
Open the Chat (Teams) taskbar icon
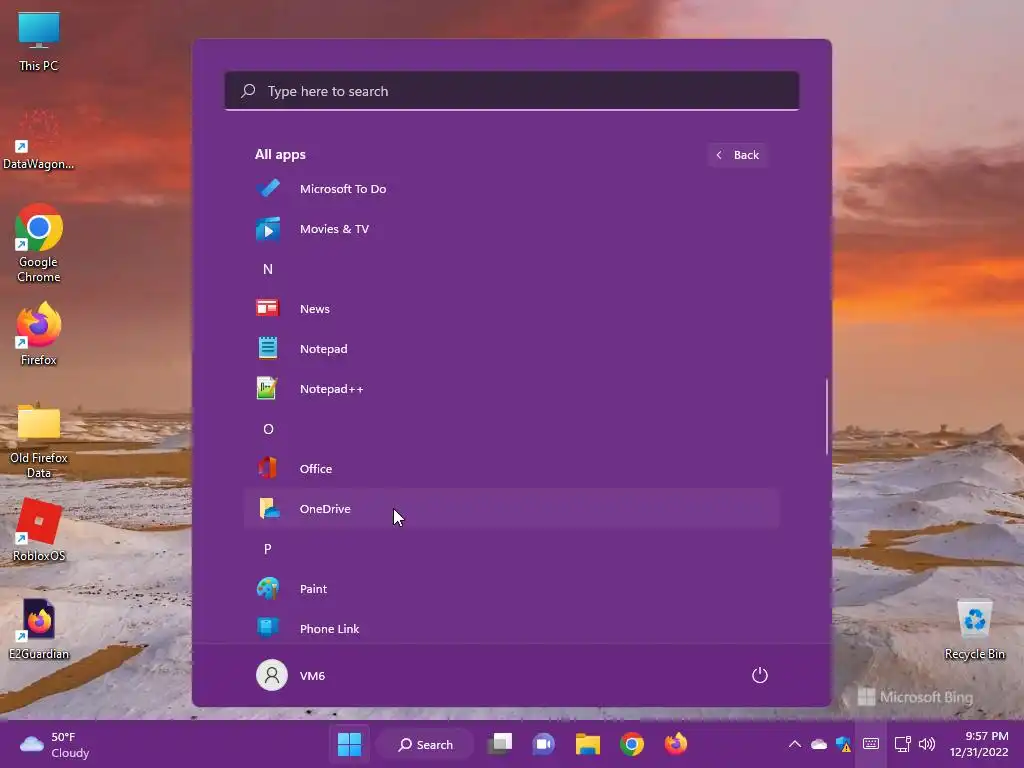point(543,744)
